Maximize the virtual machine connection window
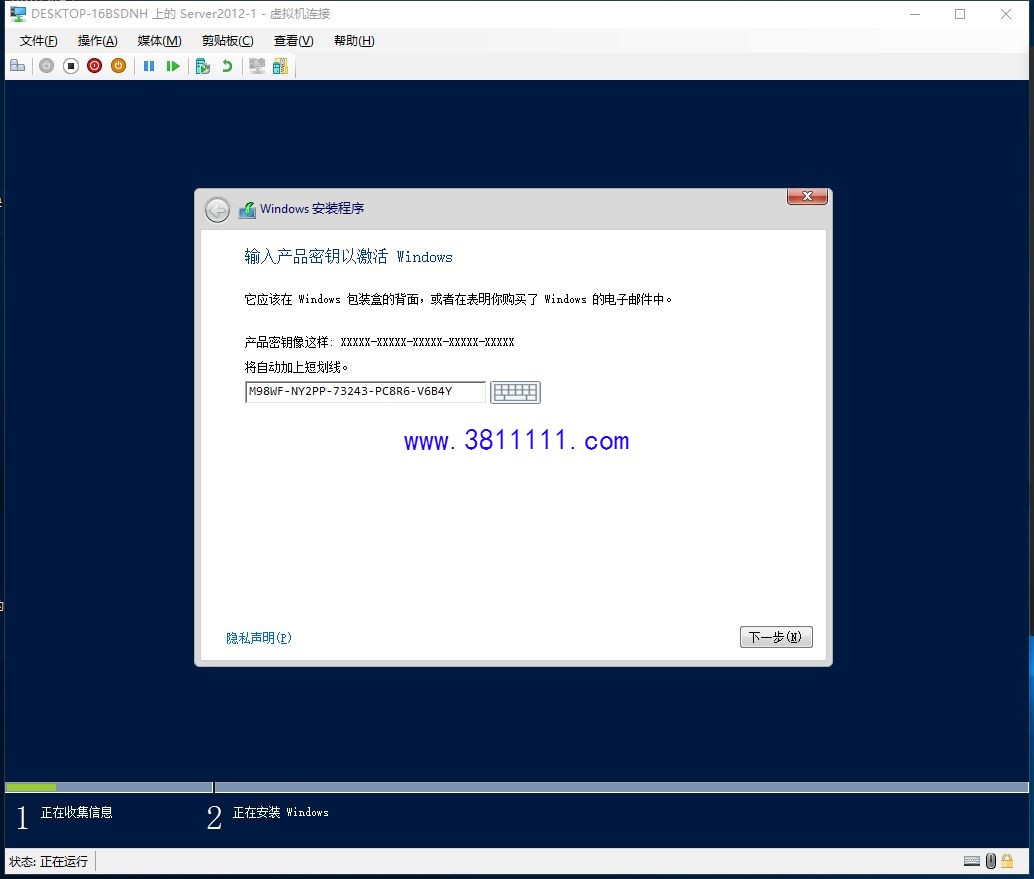This screenshot has height=879, width=1034. click(x=960, y=14)
